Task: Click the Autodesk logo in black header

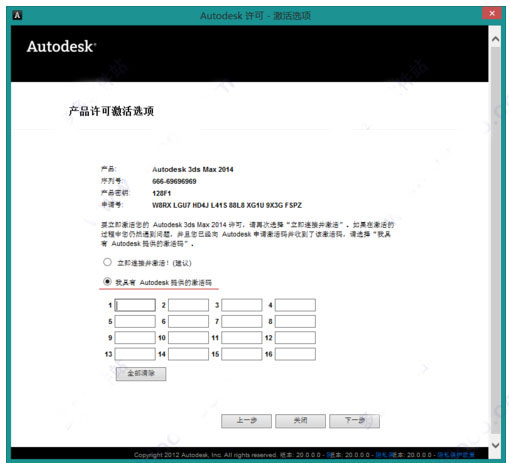Action: (x=61, y=46)
